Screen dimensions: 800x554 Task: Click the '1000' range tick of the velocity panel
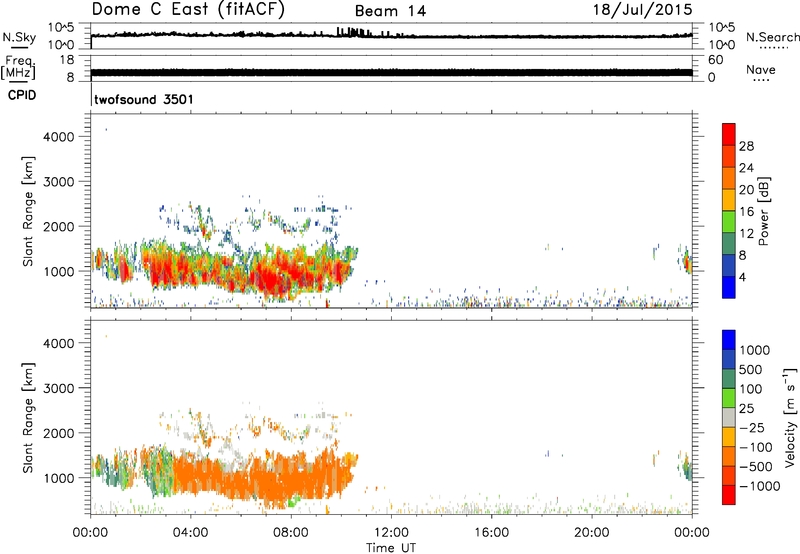(59, 478)
